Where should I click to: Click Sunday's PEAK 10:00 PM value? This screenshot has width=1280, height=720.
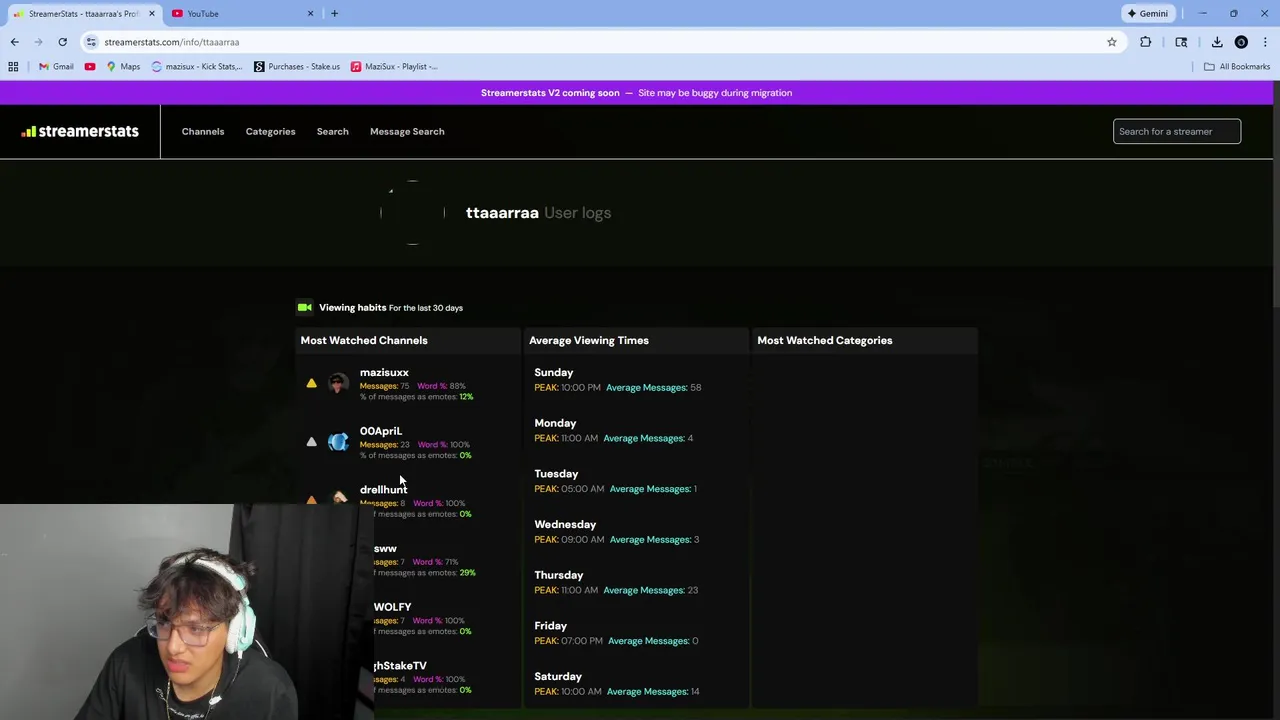(567, 387)
